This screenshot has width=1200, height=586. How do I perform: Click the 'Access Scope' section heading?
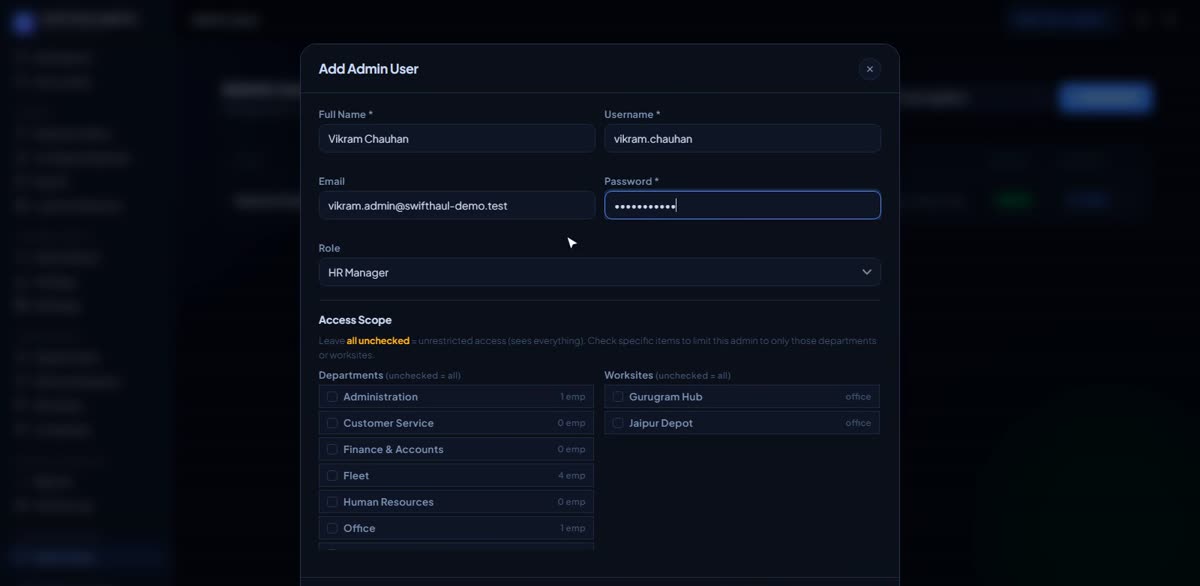tap(355, 320)
